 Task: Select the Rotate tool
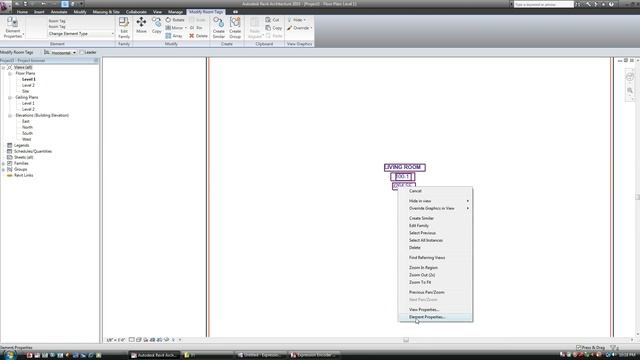coord(175,20)
